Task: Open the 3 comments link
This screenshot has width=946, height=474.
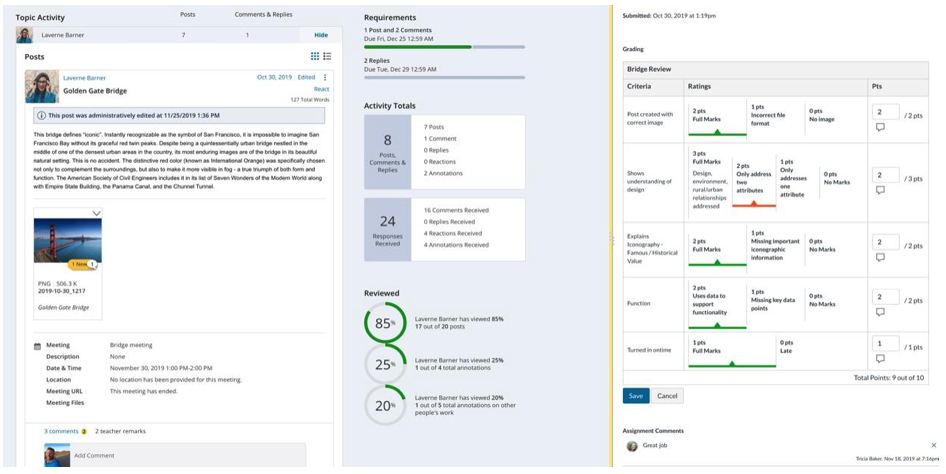Action: 61,431
